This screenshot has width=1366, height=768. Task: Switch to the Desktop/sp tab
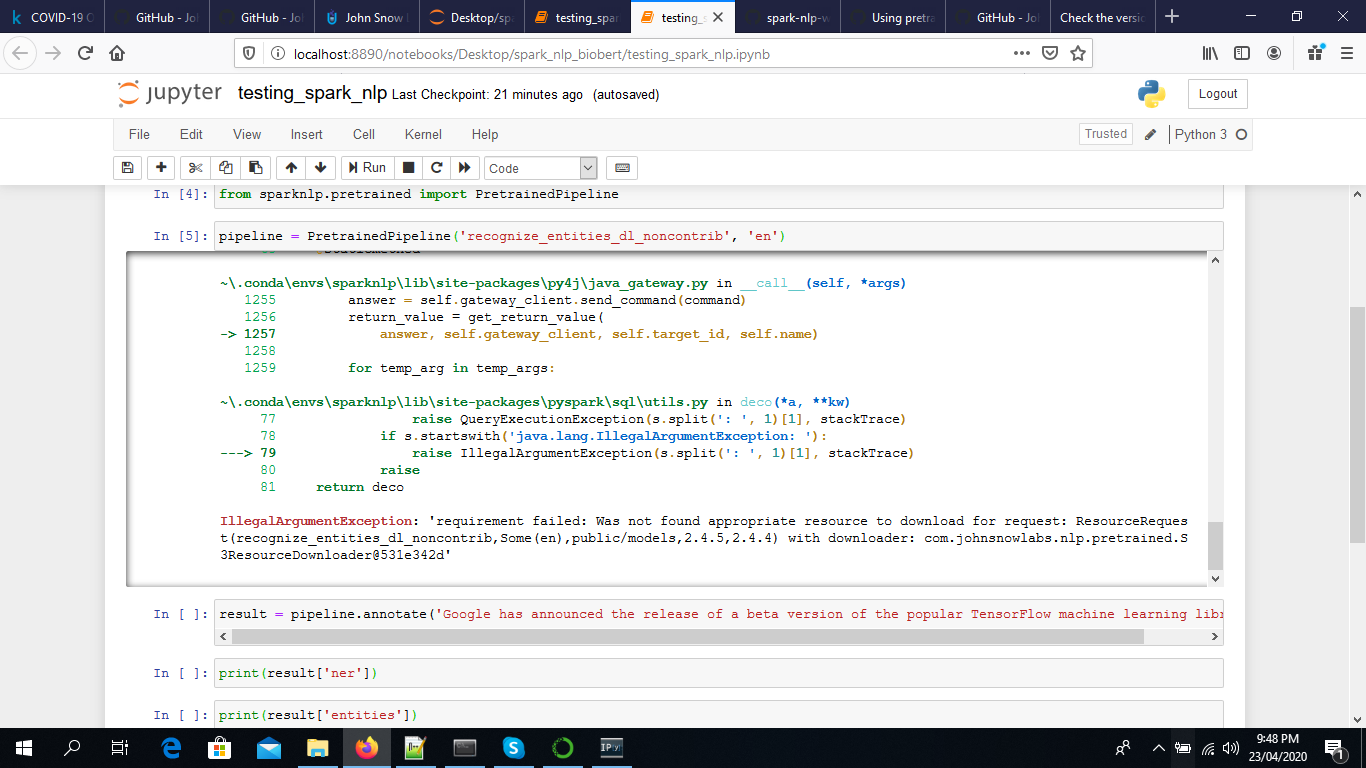click(x=471, y=17)
